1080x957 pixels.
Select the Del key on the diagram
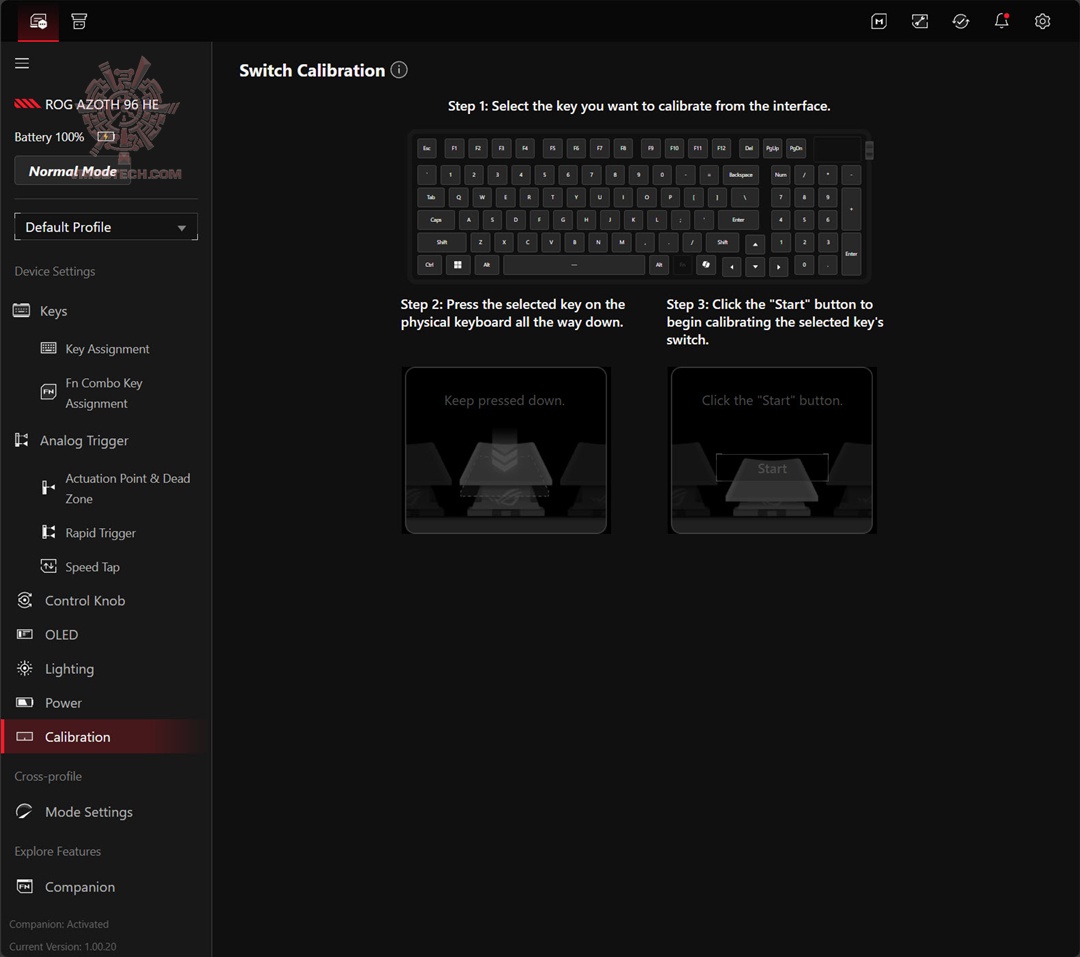(x=749, y=148)
